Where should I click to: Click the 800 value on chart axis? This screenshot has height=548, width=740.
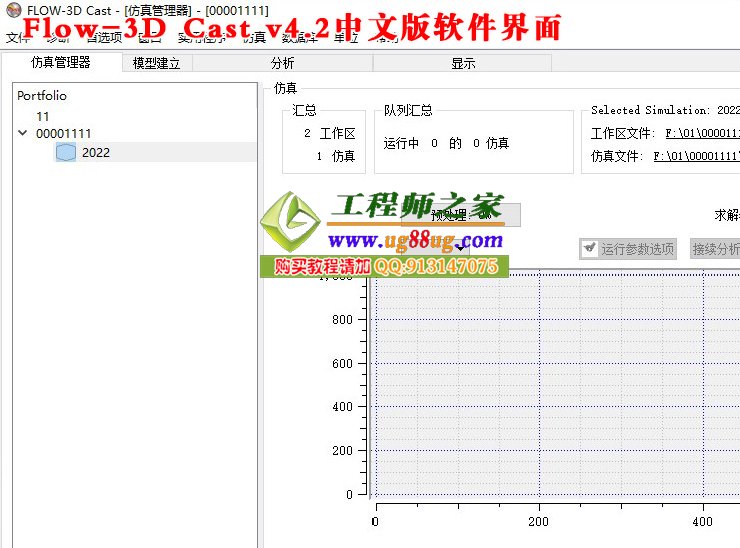(342, 320)
